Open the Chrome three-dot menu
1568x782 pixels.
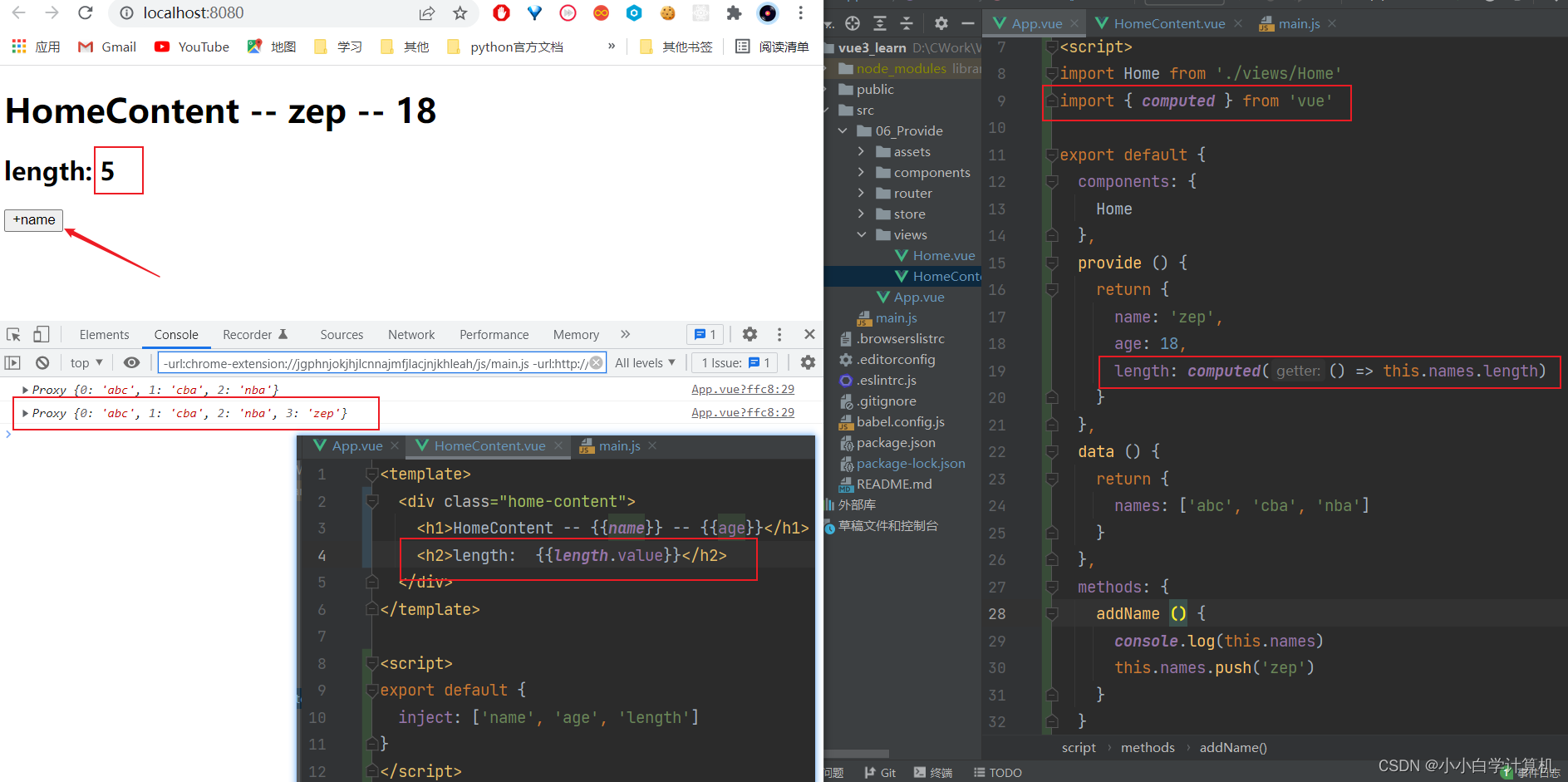(800, 12)
